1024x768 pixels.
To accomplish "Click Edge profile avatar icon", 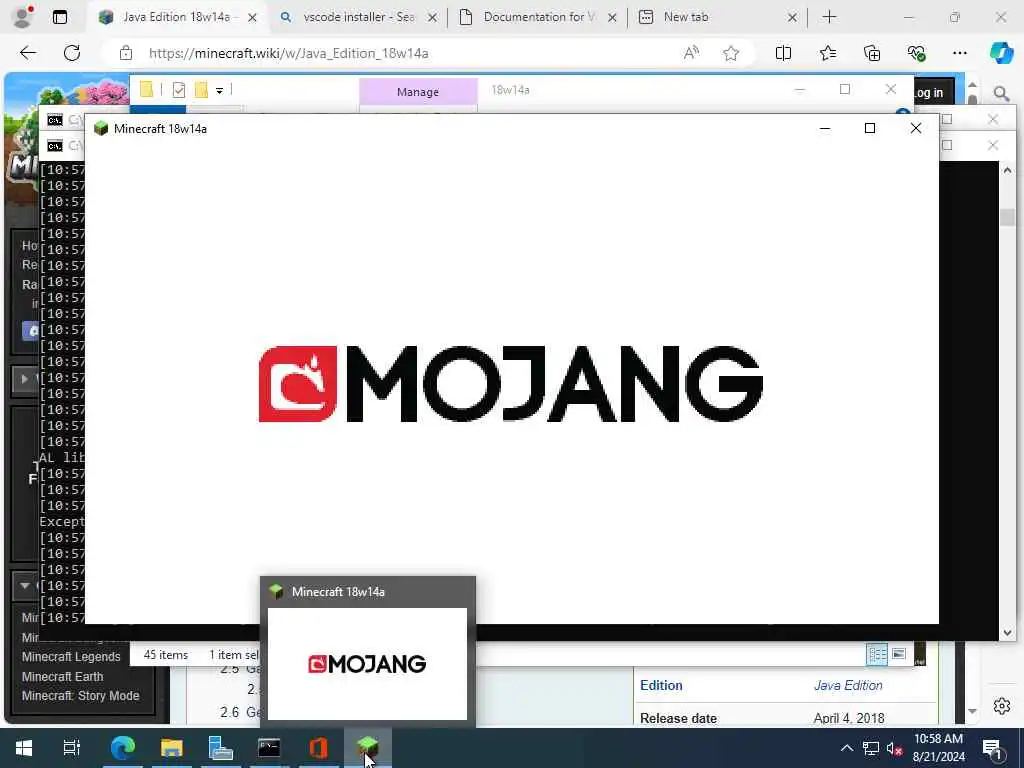I will [23, 17].
